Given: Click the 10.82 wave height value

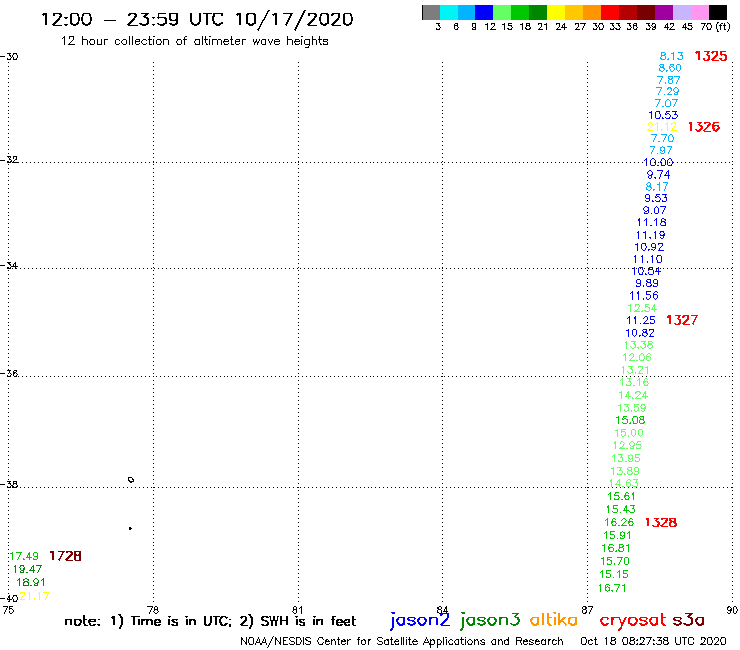Looking at the screenshot, I should (640, 333).
